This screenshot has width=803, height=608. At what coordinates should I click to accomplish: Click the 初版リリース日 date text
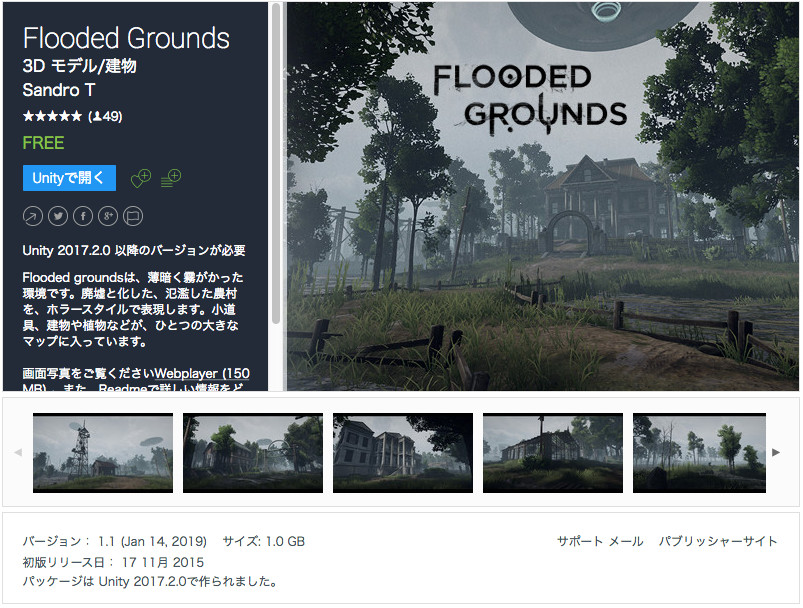(x=113, y=562)
